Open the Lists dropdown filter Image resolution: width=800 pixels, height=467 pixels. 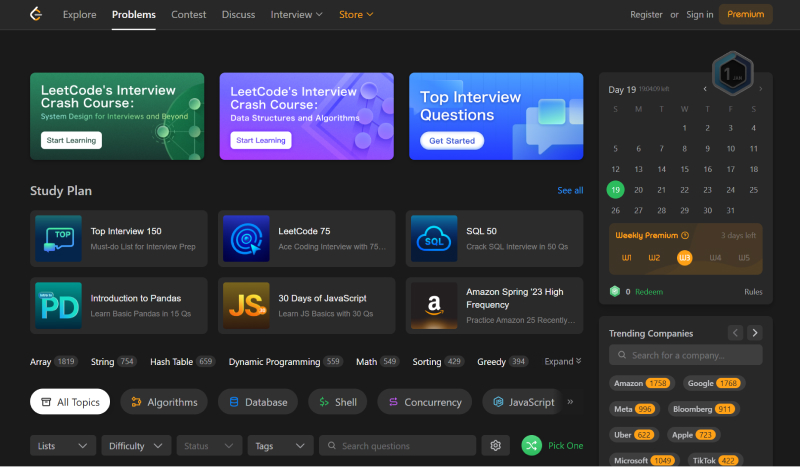[x=63, y=446]
